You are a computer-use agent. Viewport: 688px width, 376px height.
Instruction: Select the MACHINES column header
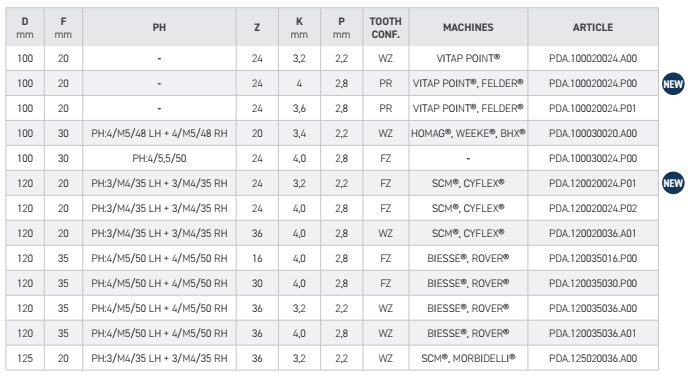[x=468, y=27]
